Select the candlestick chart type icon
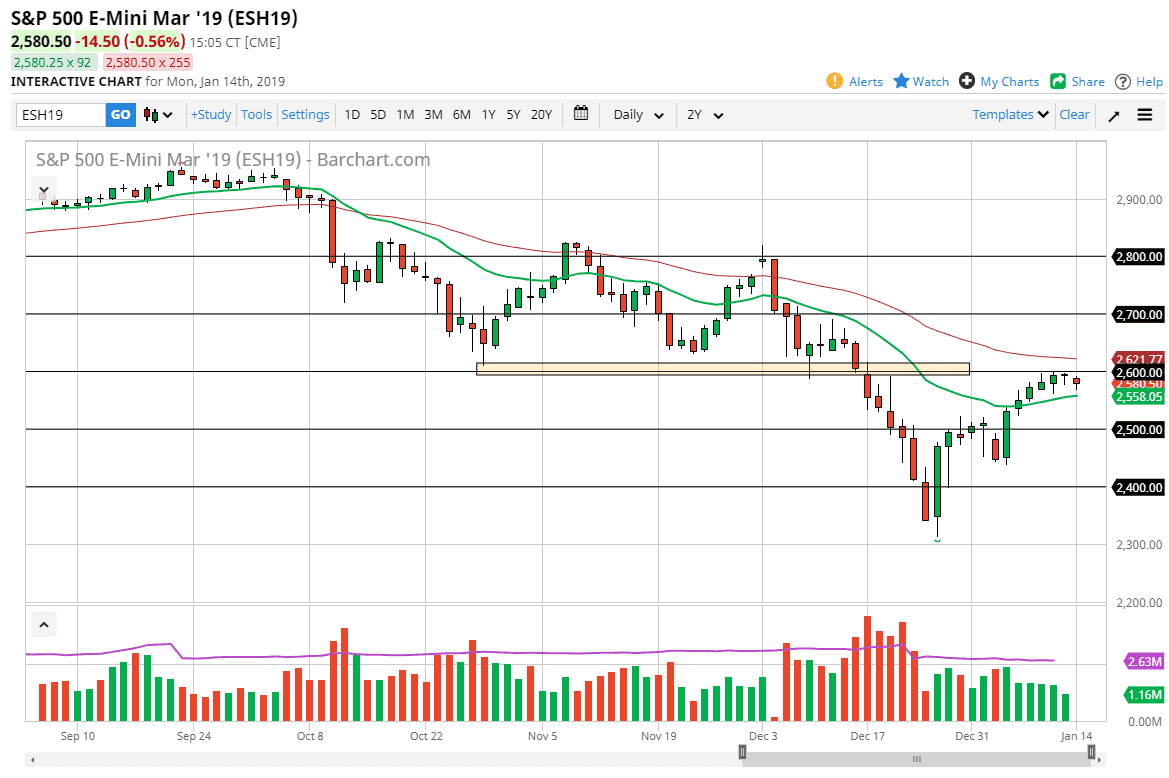 coord(152,115)
